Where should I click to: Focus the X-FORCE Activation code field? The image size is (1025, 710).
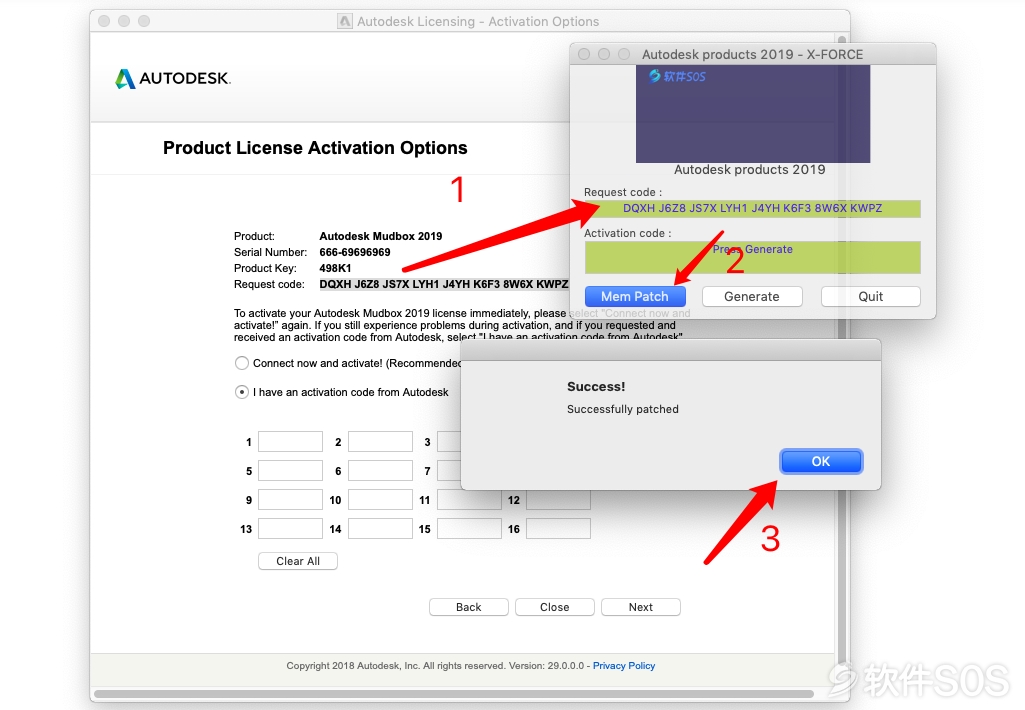pyautogui.click(x=752, y=258)
